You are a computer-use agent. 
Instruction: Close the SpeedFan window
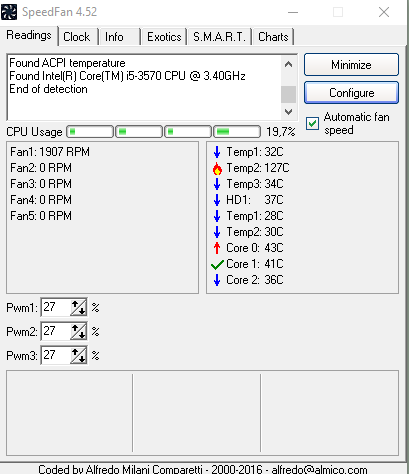384,12
